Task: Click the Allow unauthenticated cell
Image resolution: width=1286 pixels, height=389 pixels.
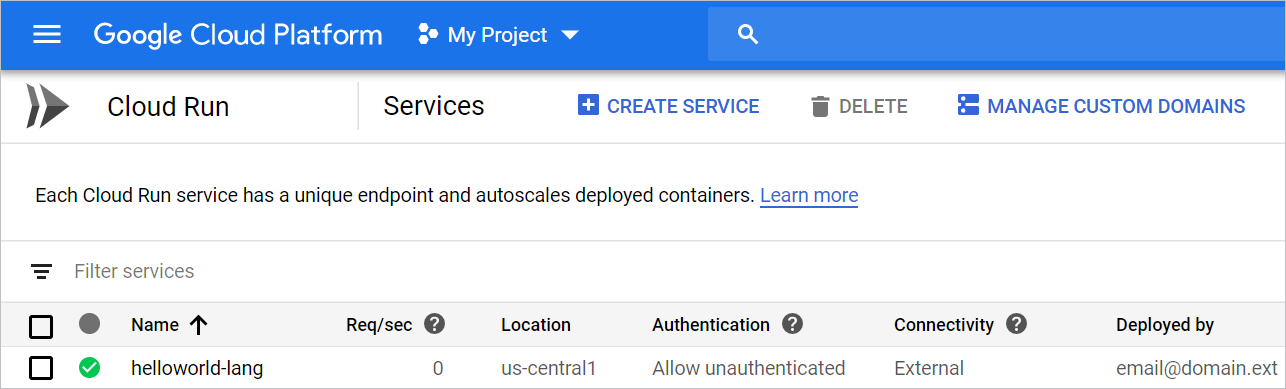Action: (x=749, y=369)
